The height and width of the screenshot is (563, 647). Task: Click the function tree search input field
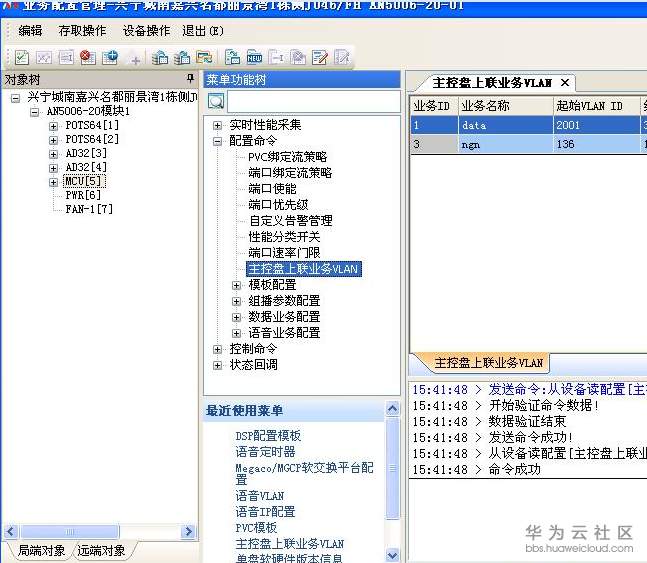314,101
